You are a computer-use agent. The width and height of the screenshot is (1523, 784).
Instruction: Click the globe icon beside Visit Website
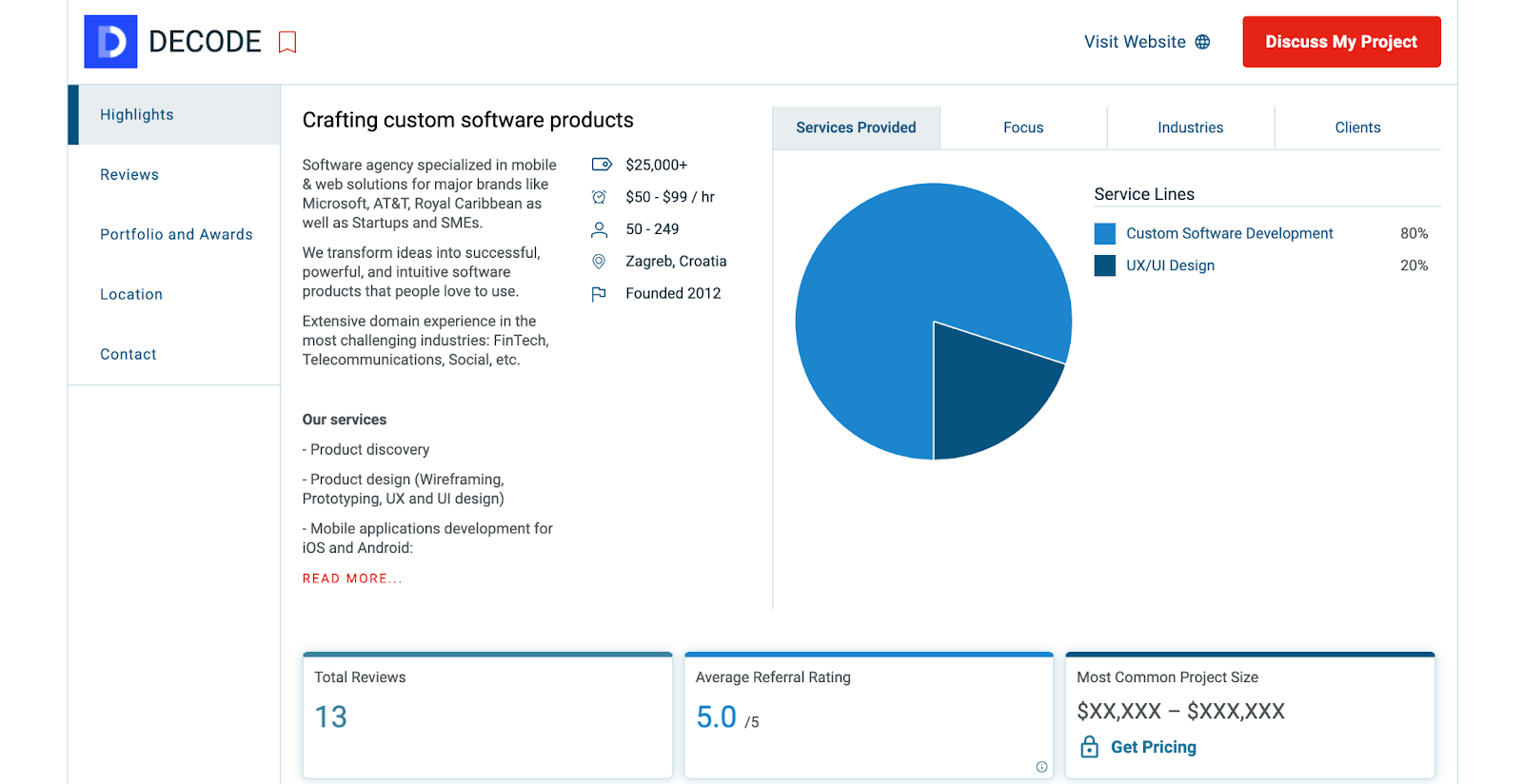coord(1202,42)
